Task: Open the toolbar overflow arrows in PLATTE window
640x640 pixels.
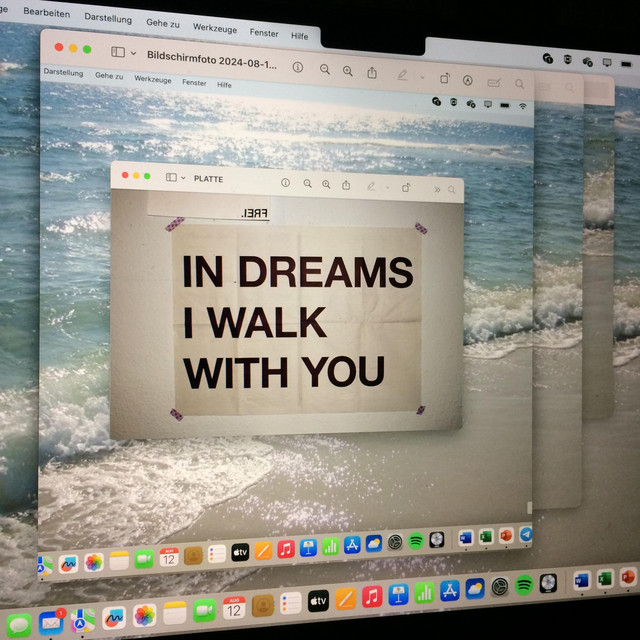Action: click(437, 189)
